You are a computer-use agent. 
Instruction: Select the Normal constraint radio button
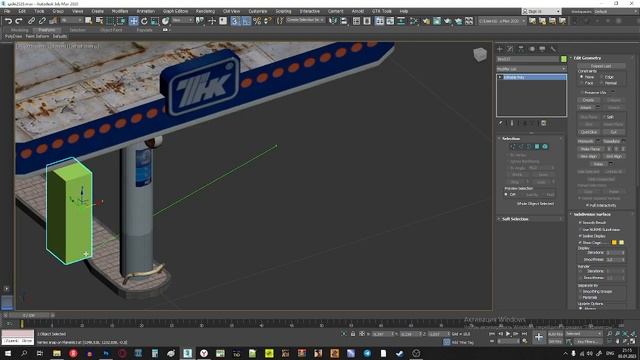tap(601, 83)
